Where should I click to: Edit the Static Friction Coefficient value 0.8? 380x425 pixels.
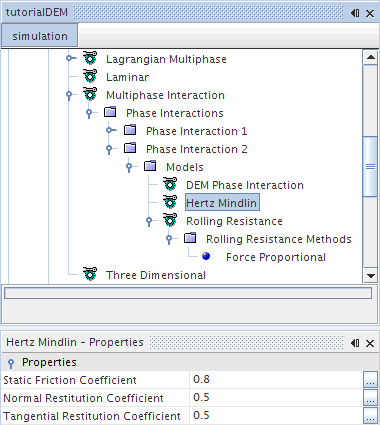[x=276, y=380]
